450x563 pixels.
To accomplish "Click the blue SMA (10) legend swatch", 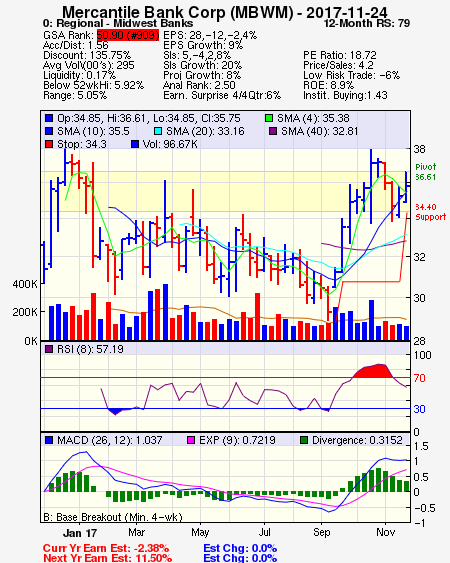I will 49,131.
